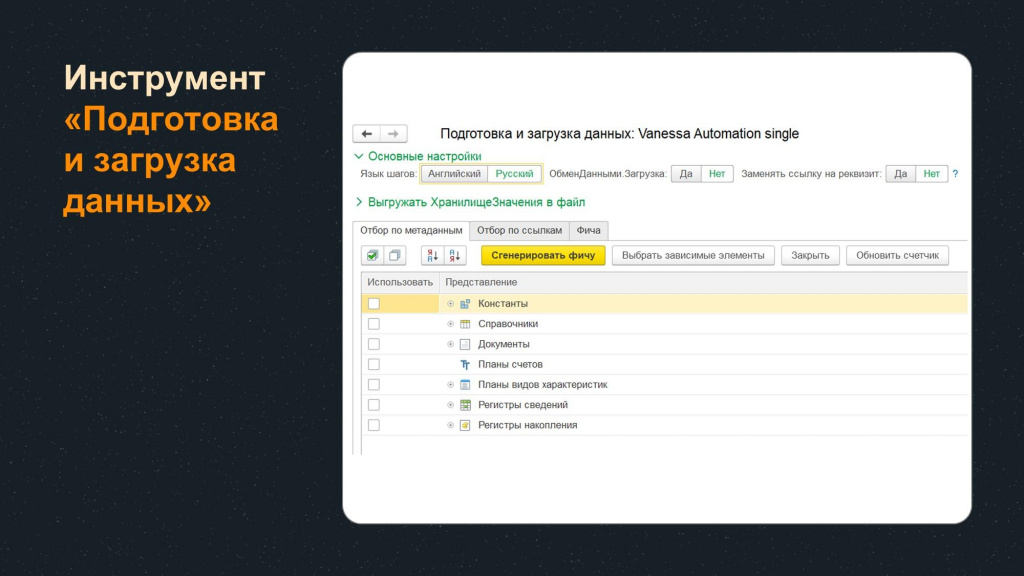Click the Использовать column header

pos(400,282)
